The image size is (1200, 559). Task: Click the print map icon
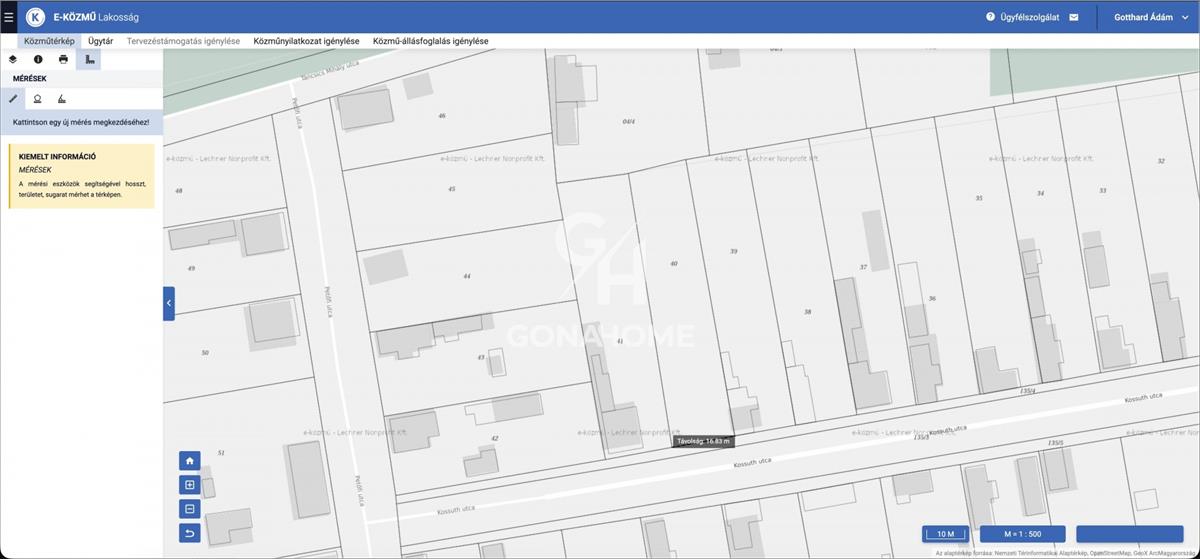tap(63, 59)
